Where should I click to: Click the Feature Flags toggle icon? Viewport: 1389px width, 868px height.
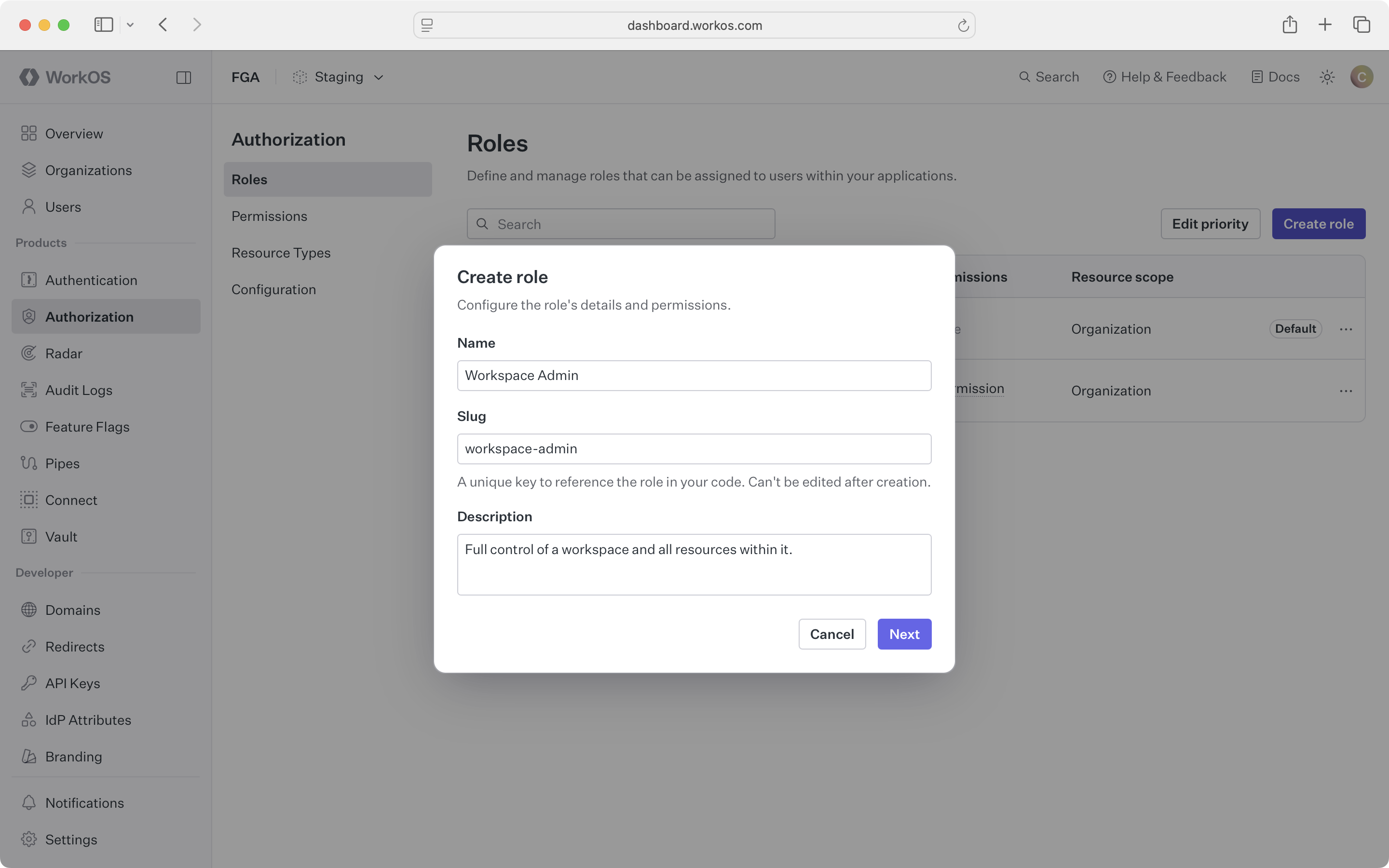click(x=29, y=427)
